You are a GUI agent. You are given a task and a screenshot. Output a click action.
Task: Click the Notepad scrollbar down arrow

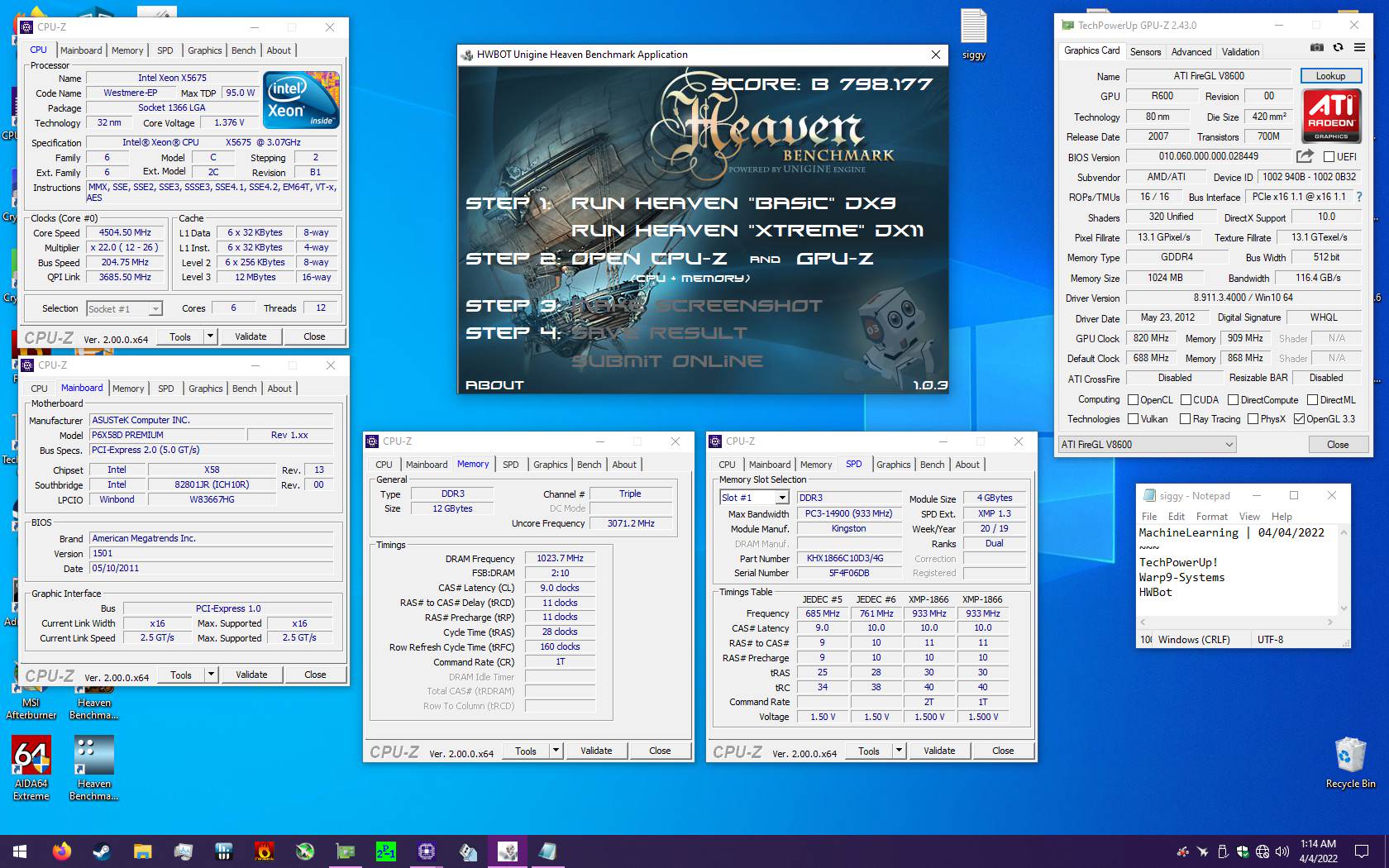click(x=1344, y=608)
